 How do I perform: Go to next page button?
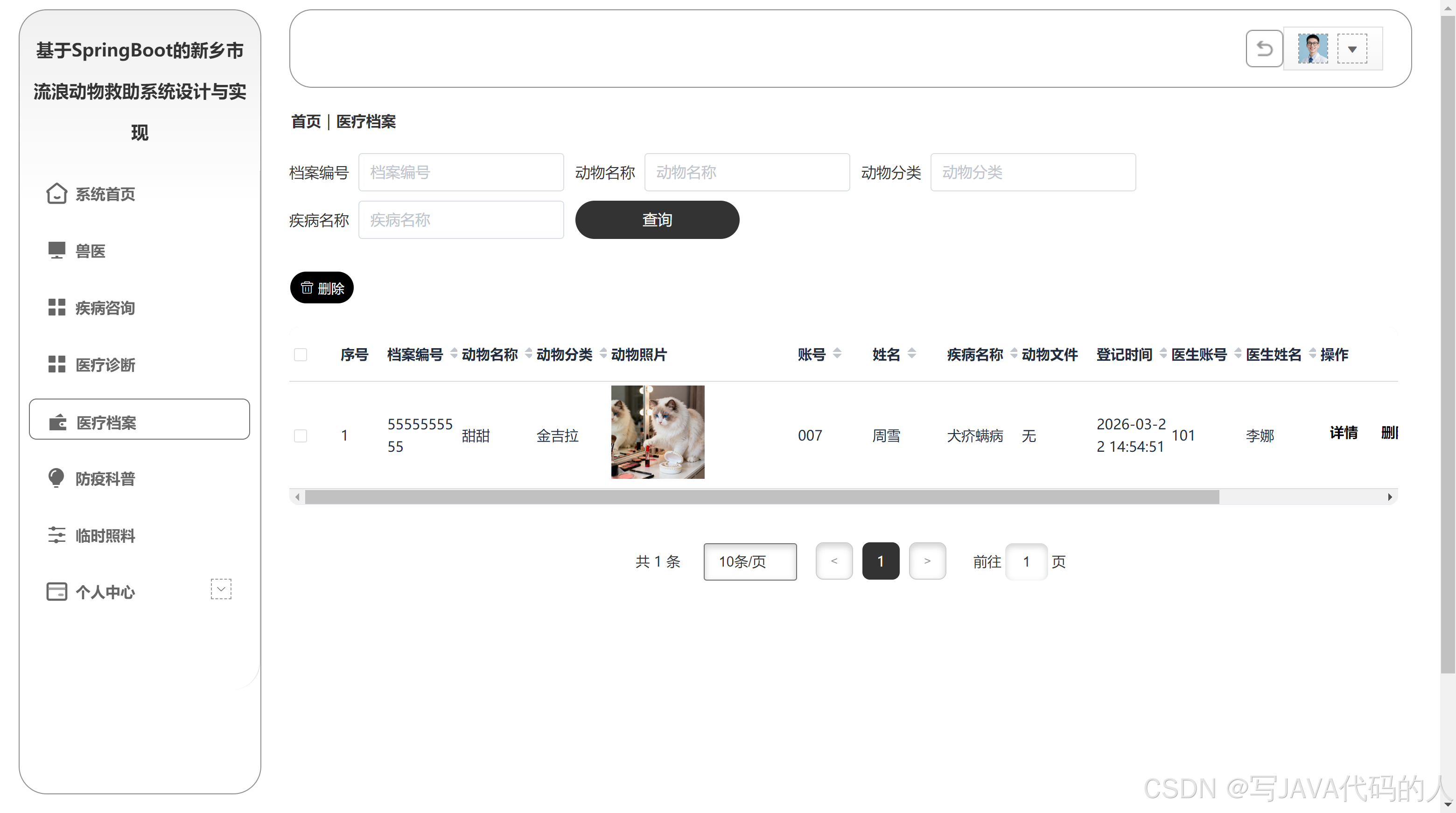[927, 561]
